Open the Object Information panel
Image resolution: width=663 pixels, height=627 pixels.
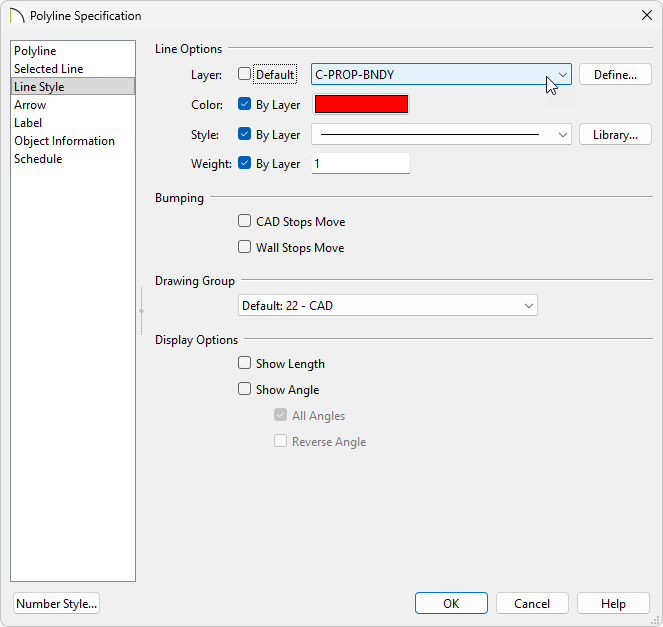coord(64,141)
